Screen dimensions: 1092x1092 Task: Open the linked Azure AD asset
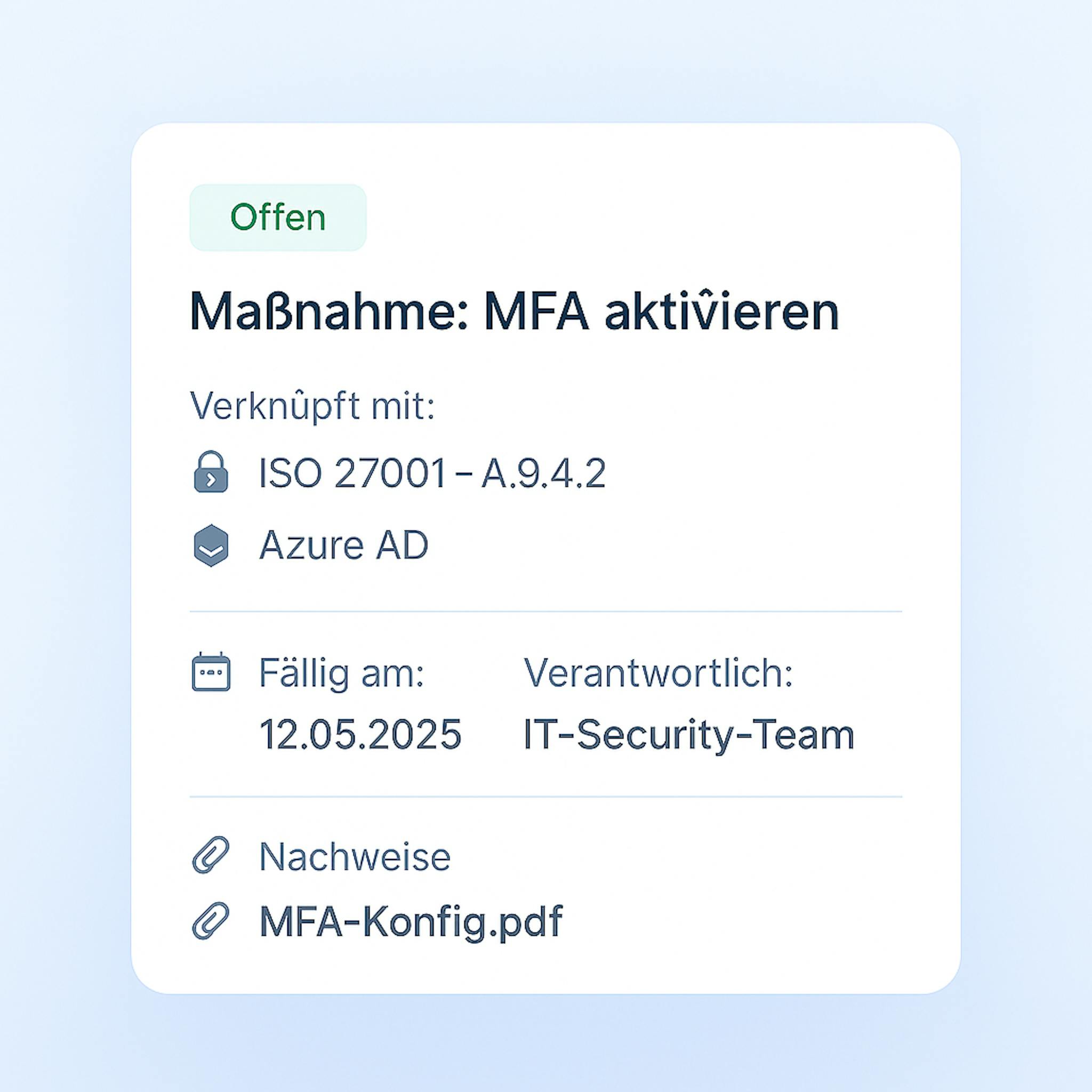pyautogui.click(x=344, y=545)
